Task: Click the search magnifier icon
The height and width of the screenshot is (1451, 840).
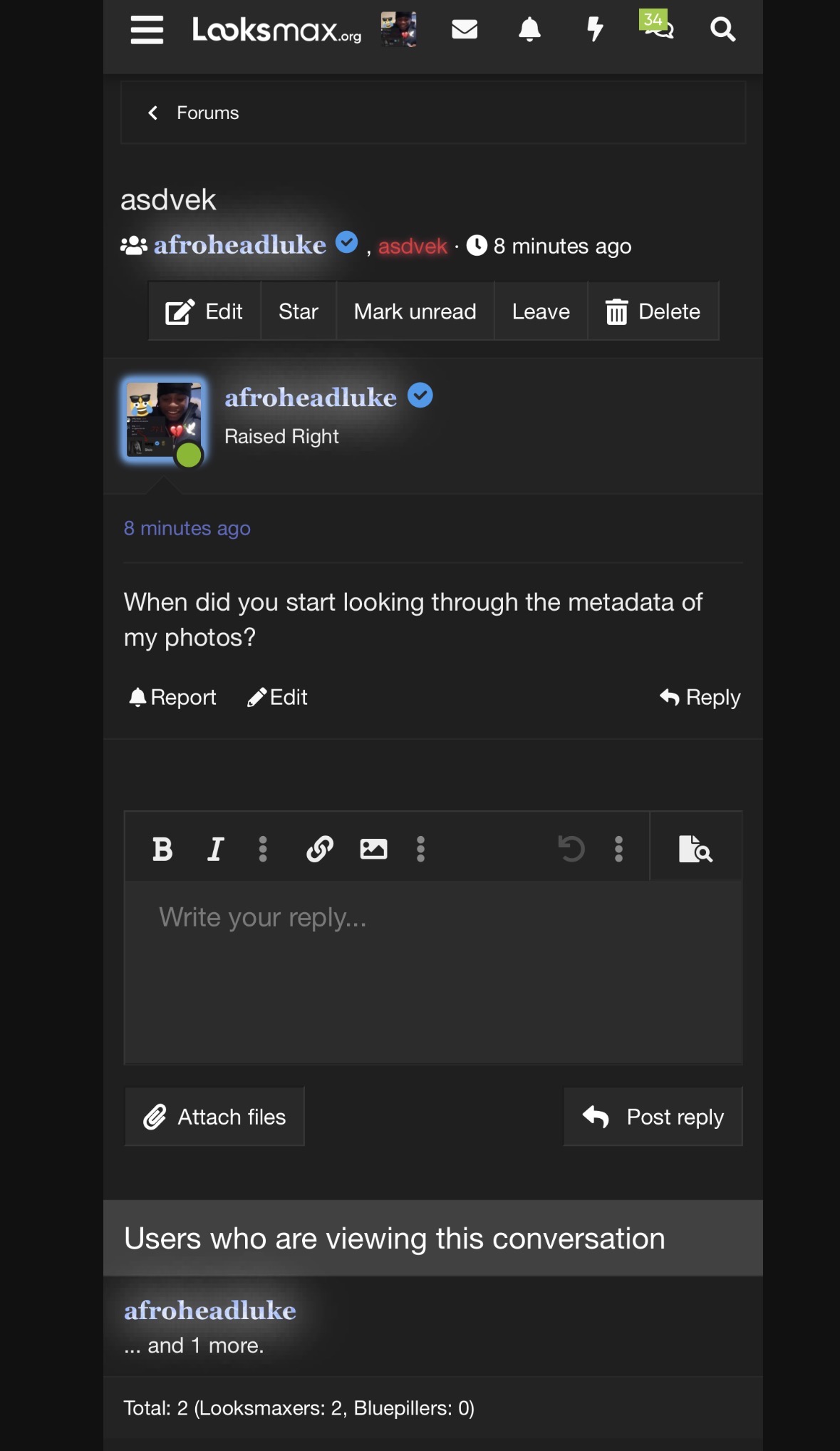Action: [x=722, y=29]
